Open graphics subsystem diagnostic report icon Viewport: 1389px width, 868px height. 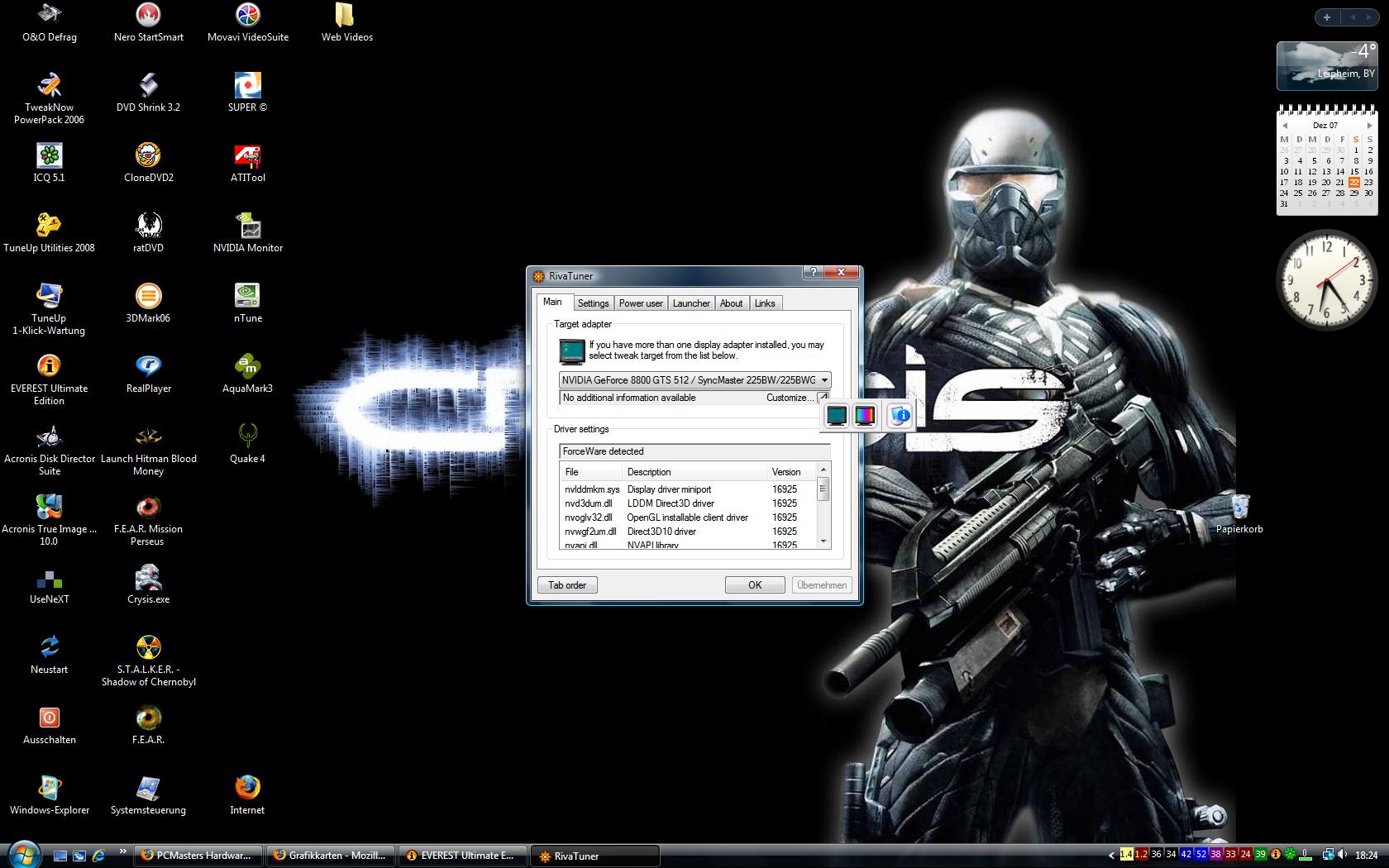point(900,416)
